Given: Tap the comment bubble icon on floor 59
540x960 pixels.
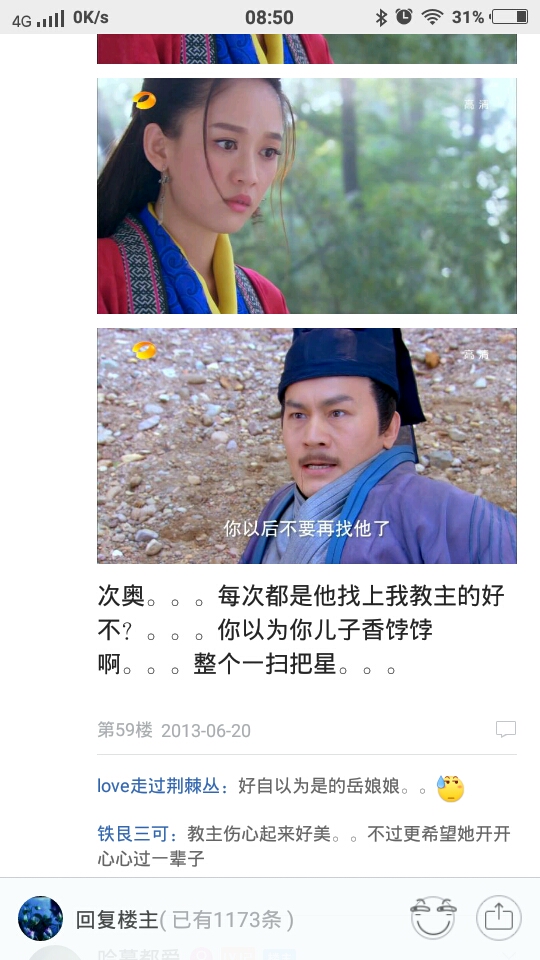Looking at the screenshot, I should (506, 729).
